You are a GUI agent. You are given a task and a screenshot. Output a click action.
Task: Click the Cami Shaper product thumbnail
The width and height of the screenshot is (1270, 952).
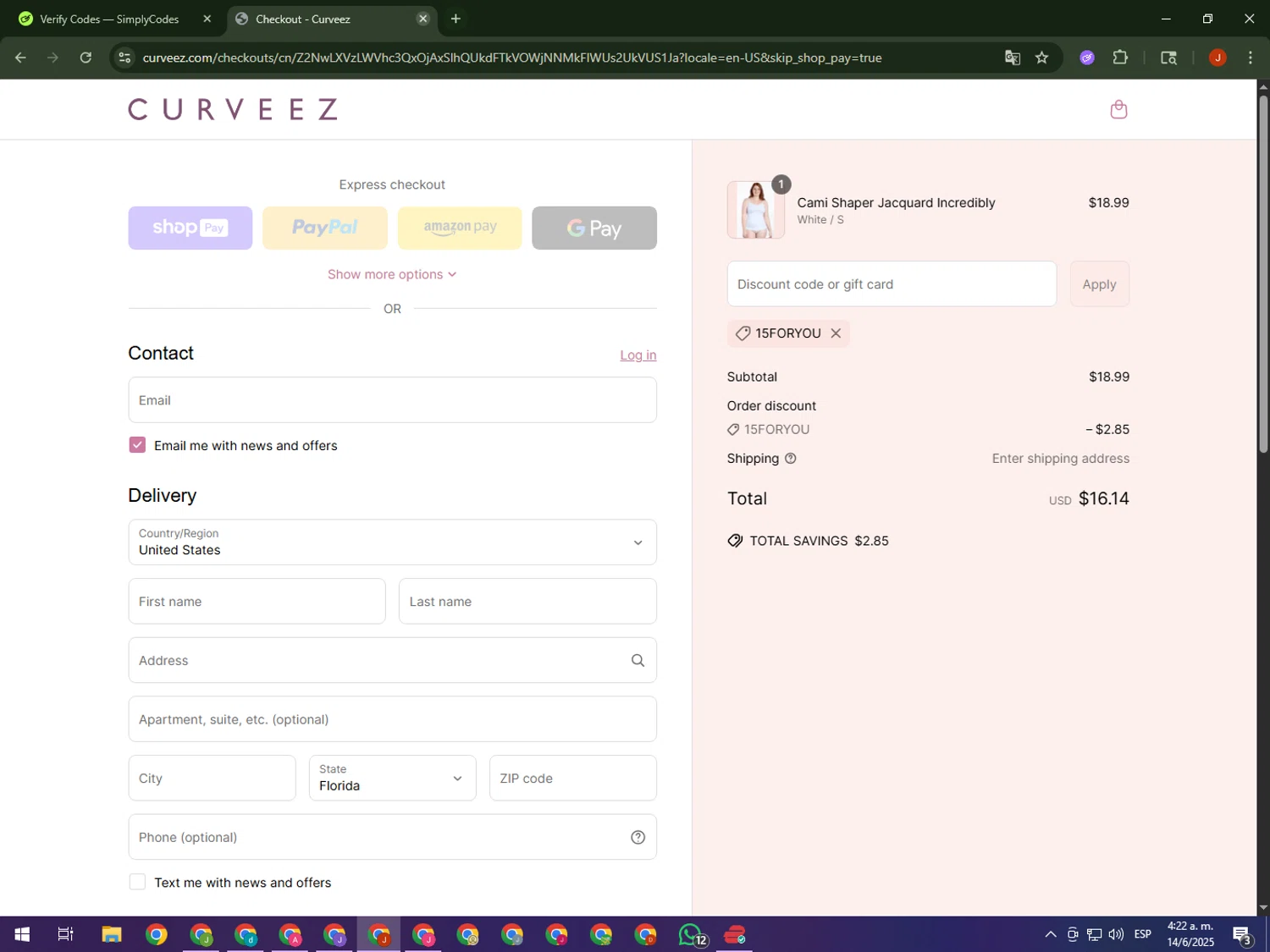coord(755,210)
